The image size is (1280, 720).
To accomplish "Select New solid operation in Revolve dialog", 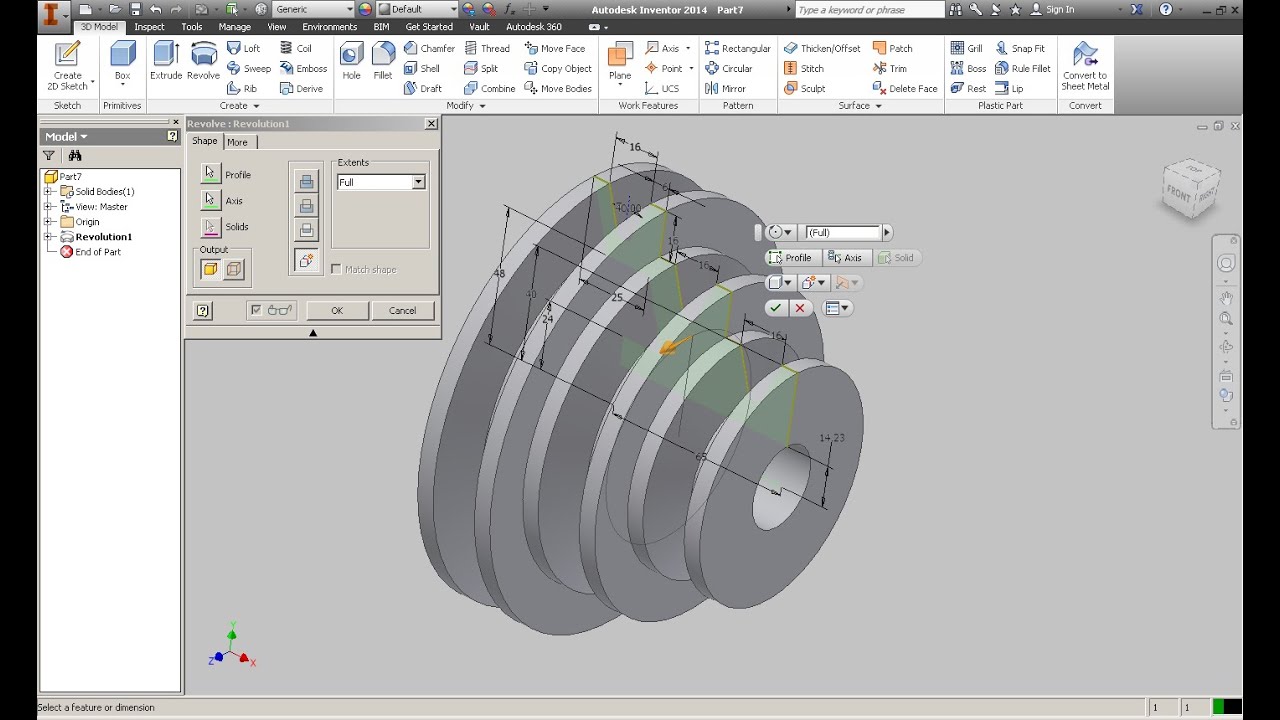I will 306,259.
